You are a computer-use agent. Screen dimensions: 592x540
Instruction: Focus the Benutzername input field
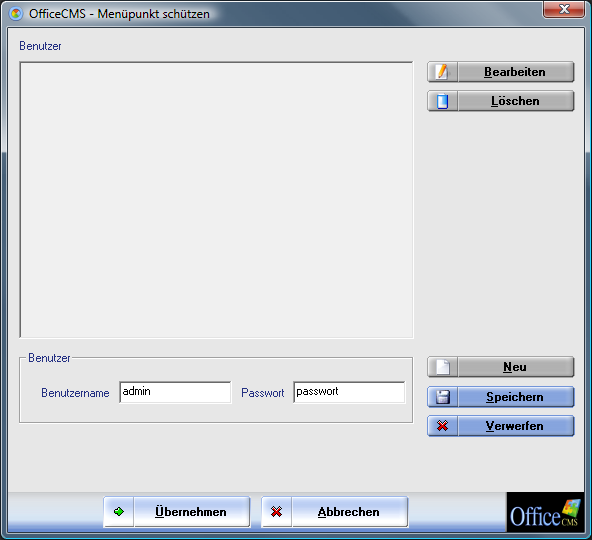click(x=175, y=392)
